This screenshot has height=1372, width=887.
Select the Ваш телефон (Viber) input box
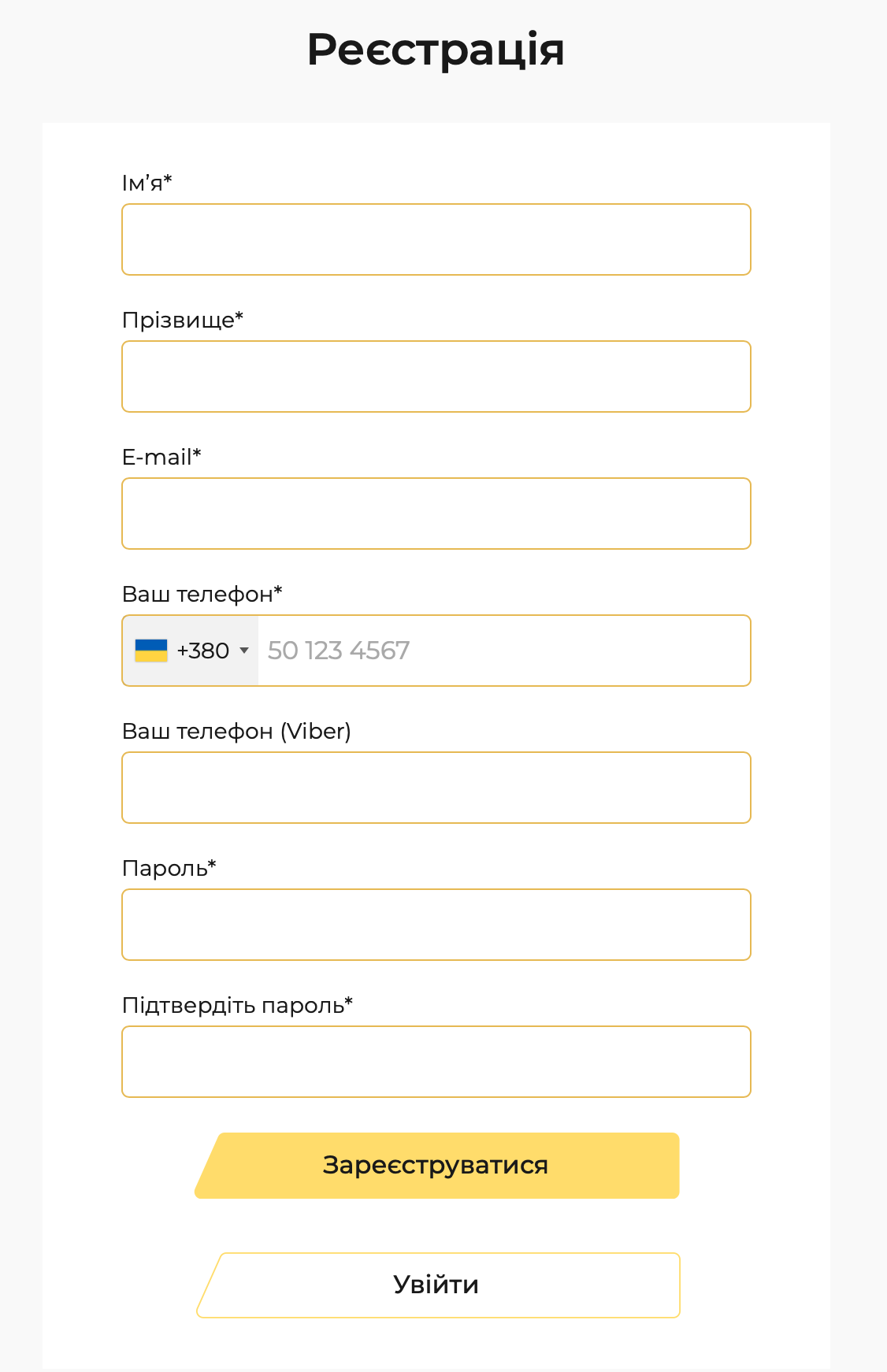436,788
